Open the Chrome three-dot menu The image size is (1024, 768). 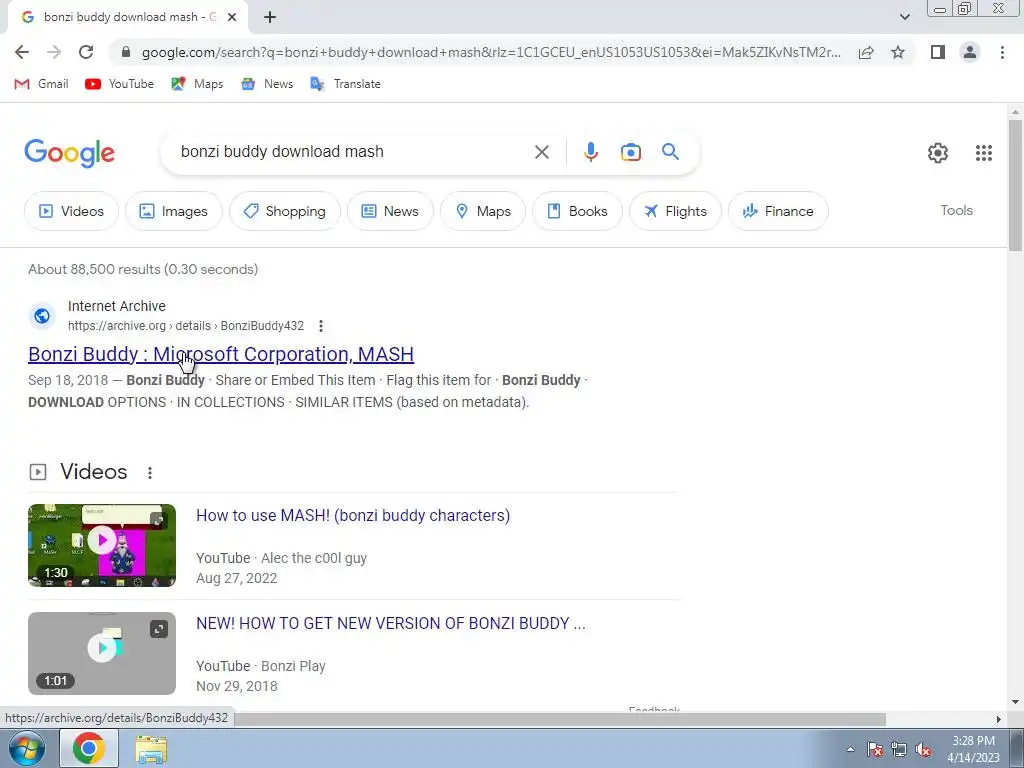pos(1002,52)
